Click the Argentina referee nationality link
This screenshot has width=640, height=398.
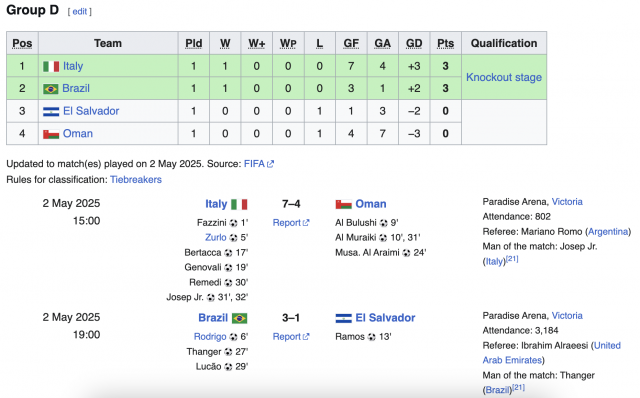[608, 232]
